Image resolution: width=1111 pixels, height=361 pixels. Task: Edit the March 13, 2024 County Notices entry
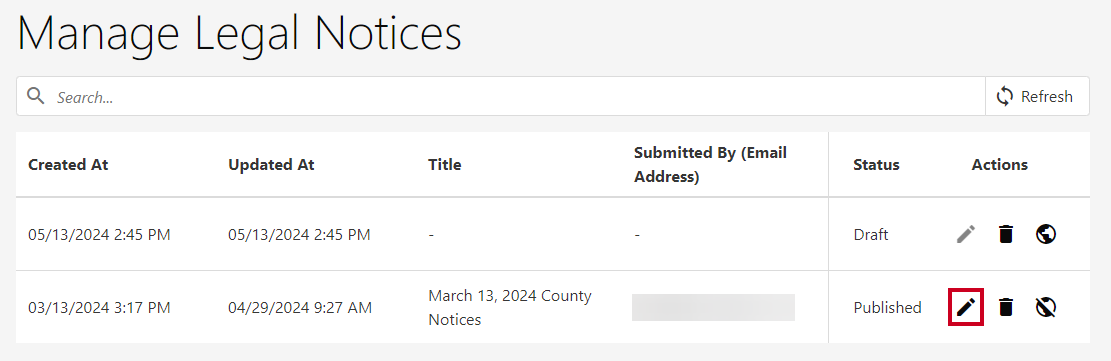966,307
